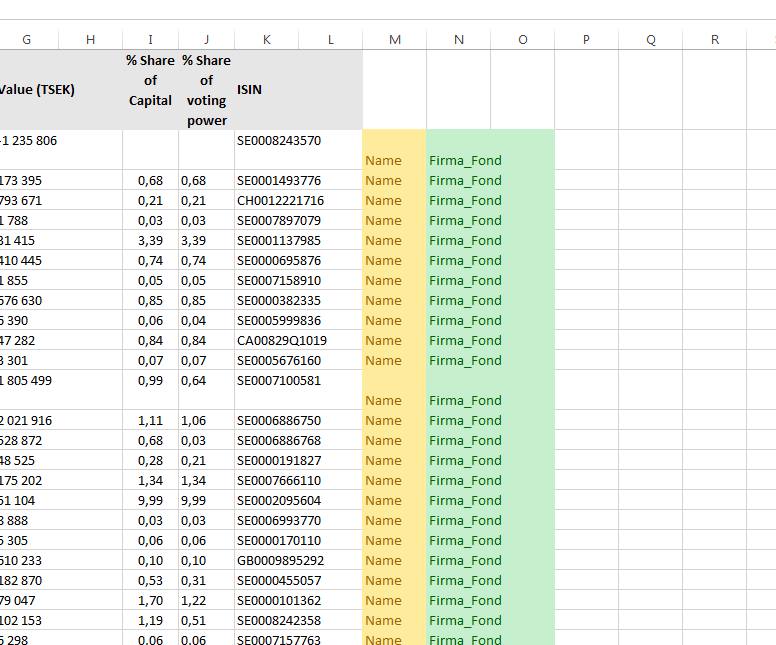
Task: Select the 1,70 Share of Capital cell
Action: (150, 600)
